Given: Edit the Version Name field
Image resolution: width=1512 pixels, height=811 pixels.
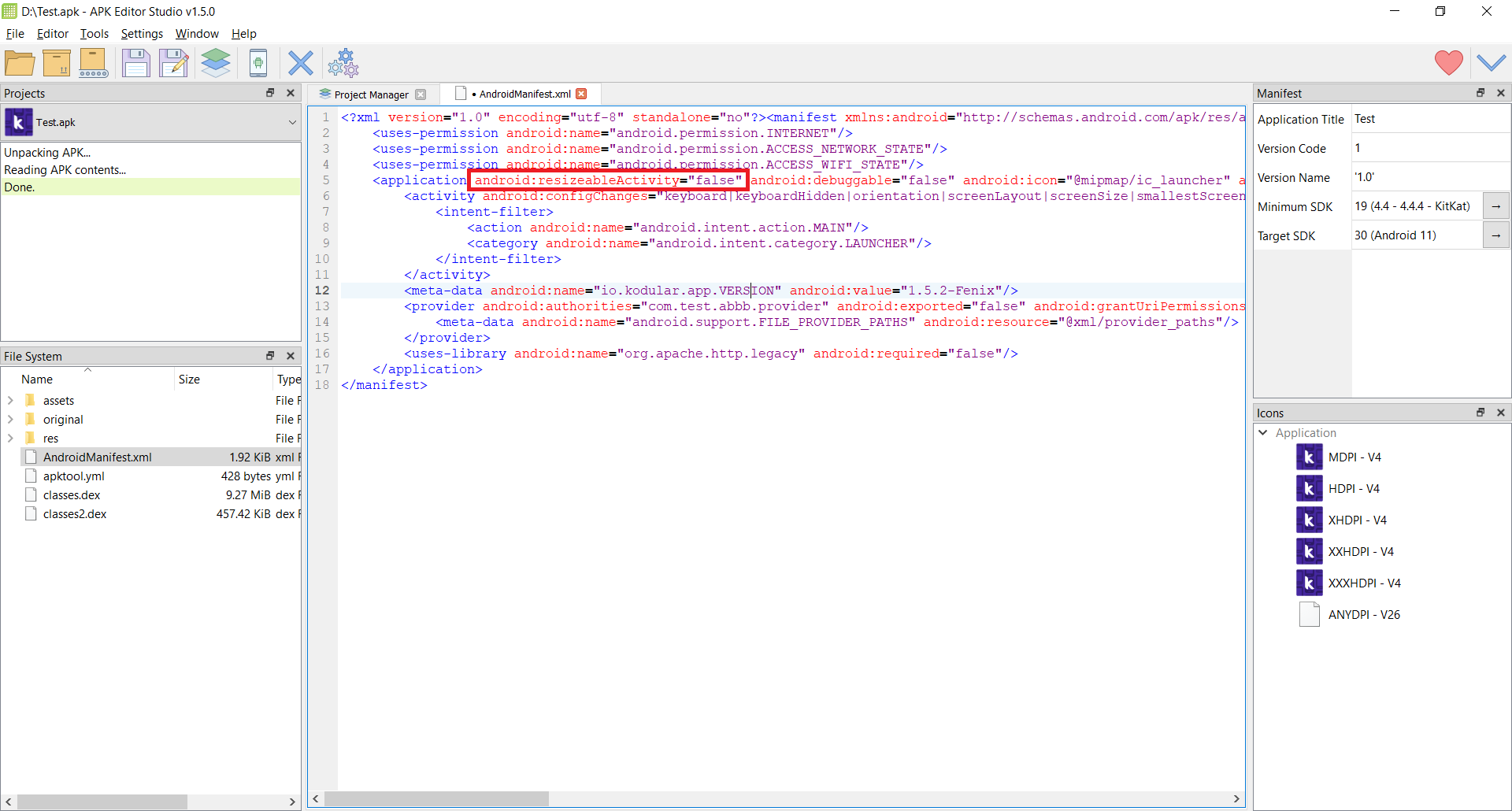Looking at the screenshot, I should click(1430, 177).
